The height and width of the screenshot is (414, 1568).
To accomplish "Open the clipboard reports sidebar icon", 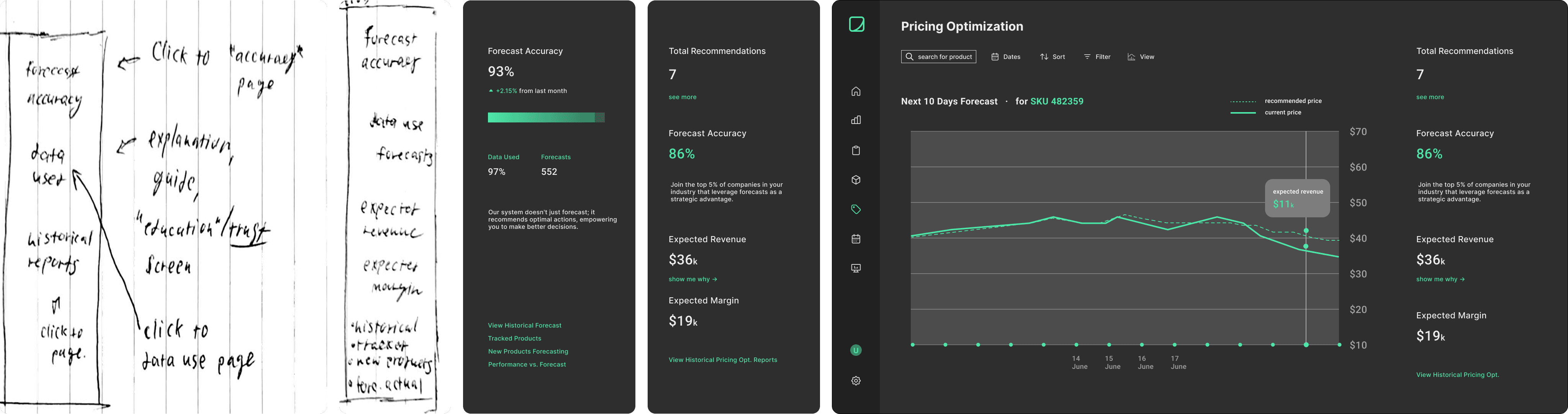I will tap(856, 150).
